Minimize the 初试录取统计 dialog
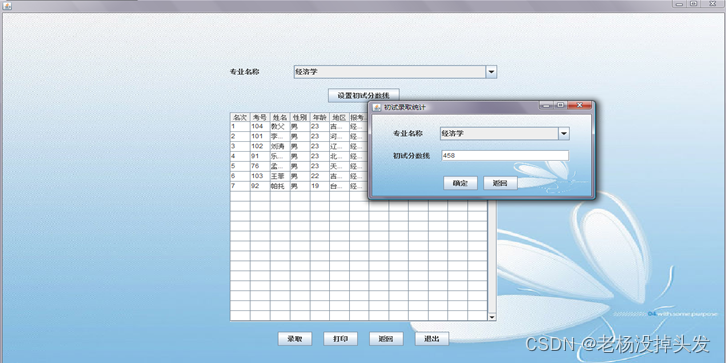The width and height of the screenshot is (726, 363). (x=546, y=106)
